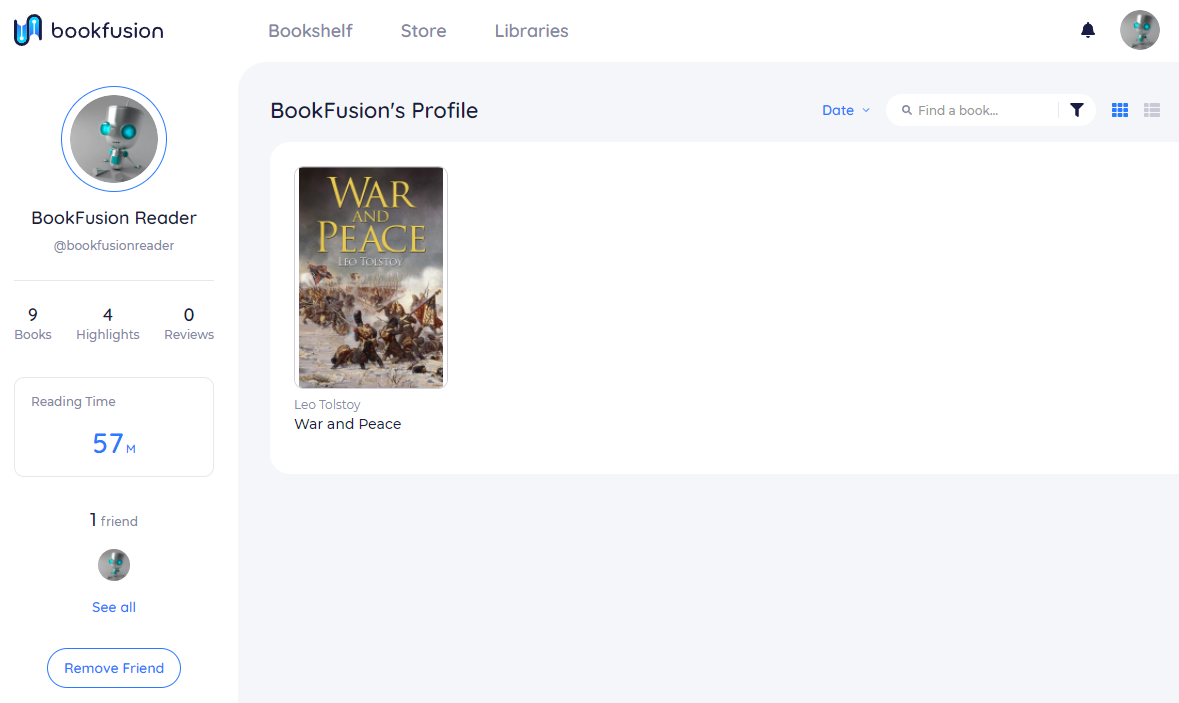This screenshot has width=1179, height=703.
Task: Open the Libraries tab
Action: [x=531, y=31]
